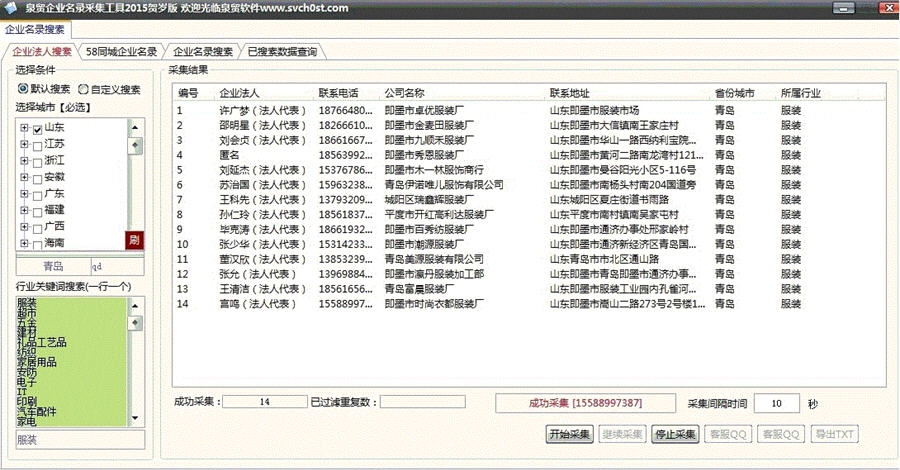Click the 采集间隔时间 seconds field
Image resolution: width=900 pixels, height=470 pixels.
coord(777,403)
